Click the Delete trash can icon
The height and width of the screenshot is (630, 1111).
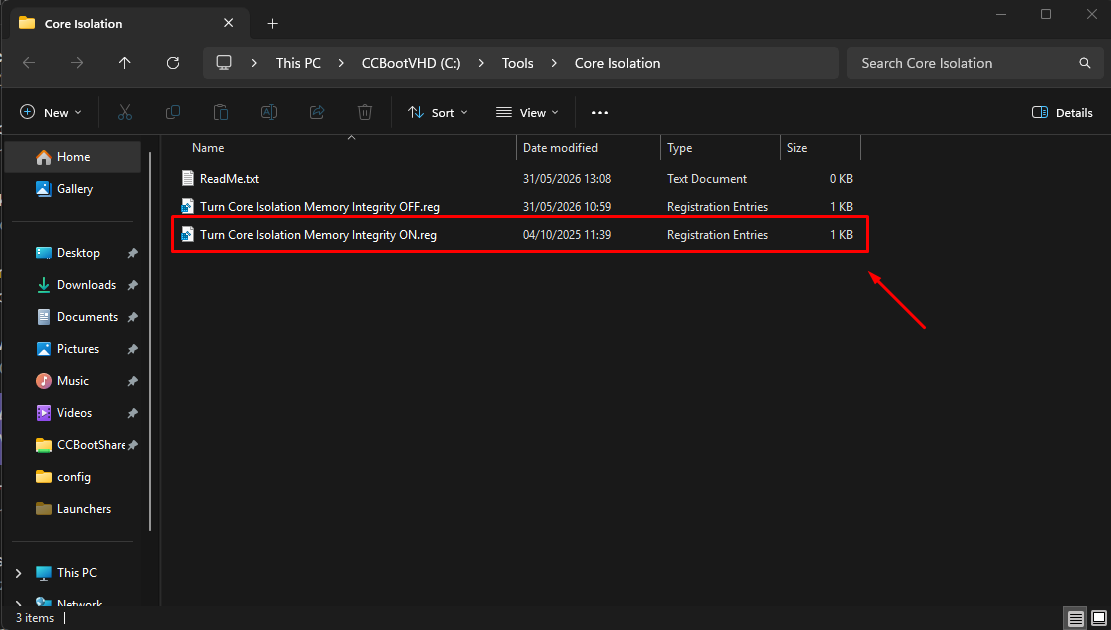(x=364, y=112)
